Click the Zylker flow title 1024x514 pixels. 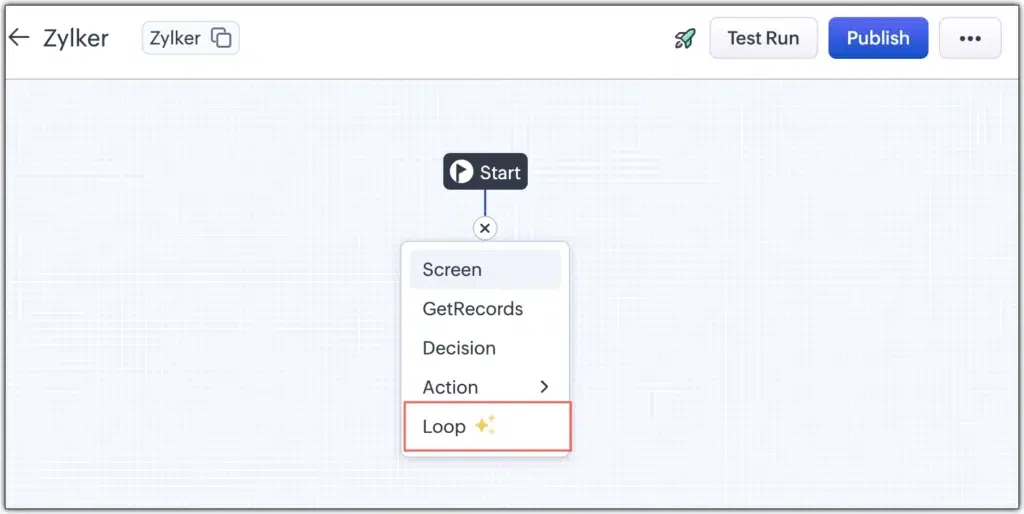76,38
